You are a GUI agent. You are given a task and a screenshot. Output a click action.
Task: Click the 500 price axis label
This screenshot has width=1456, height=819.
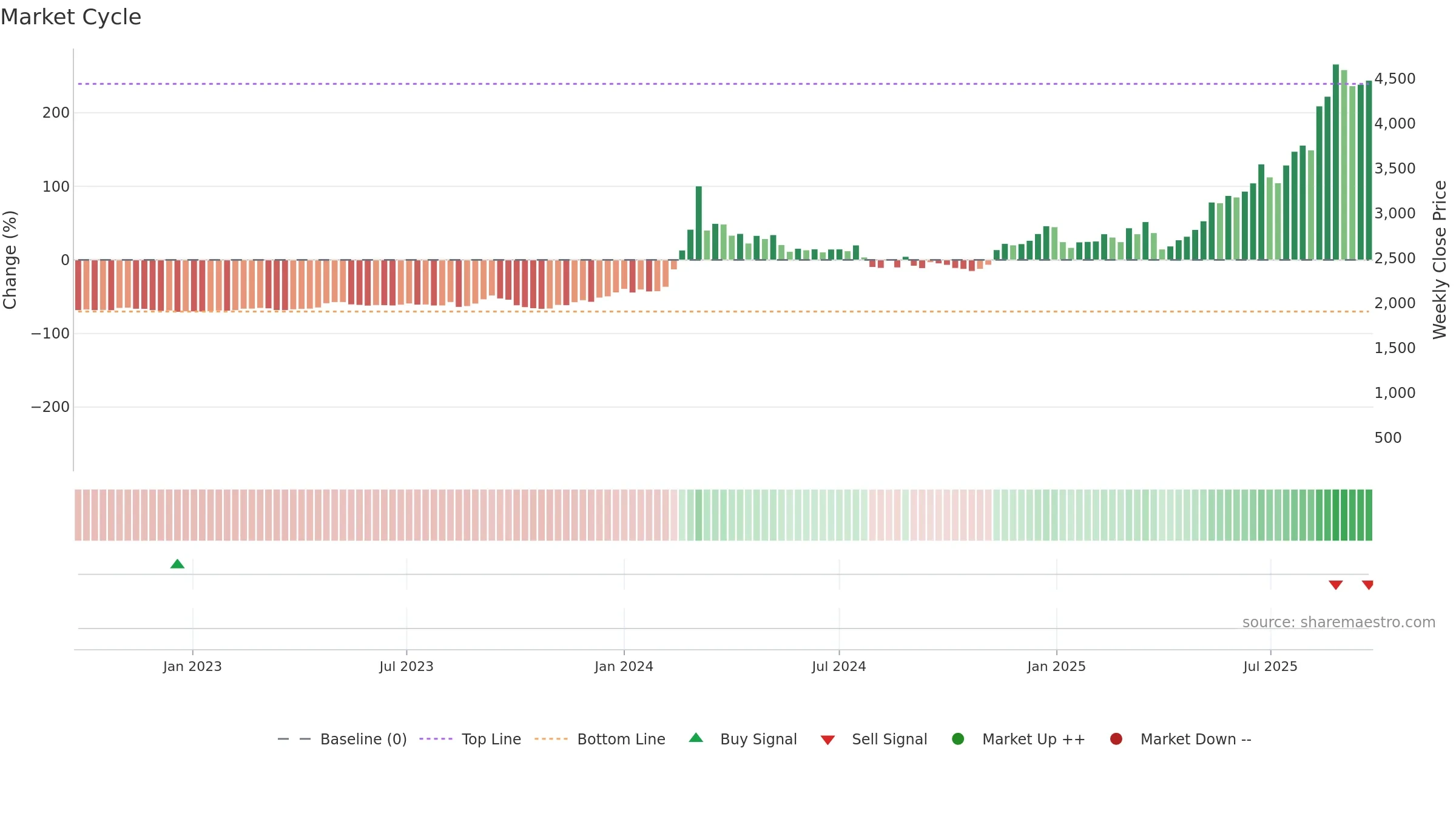click(1388, 438)
